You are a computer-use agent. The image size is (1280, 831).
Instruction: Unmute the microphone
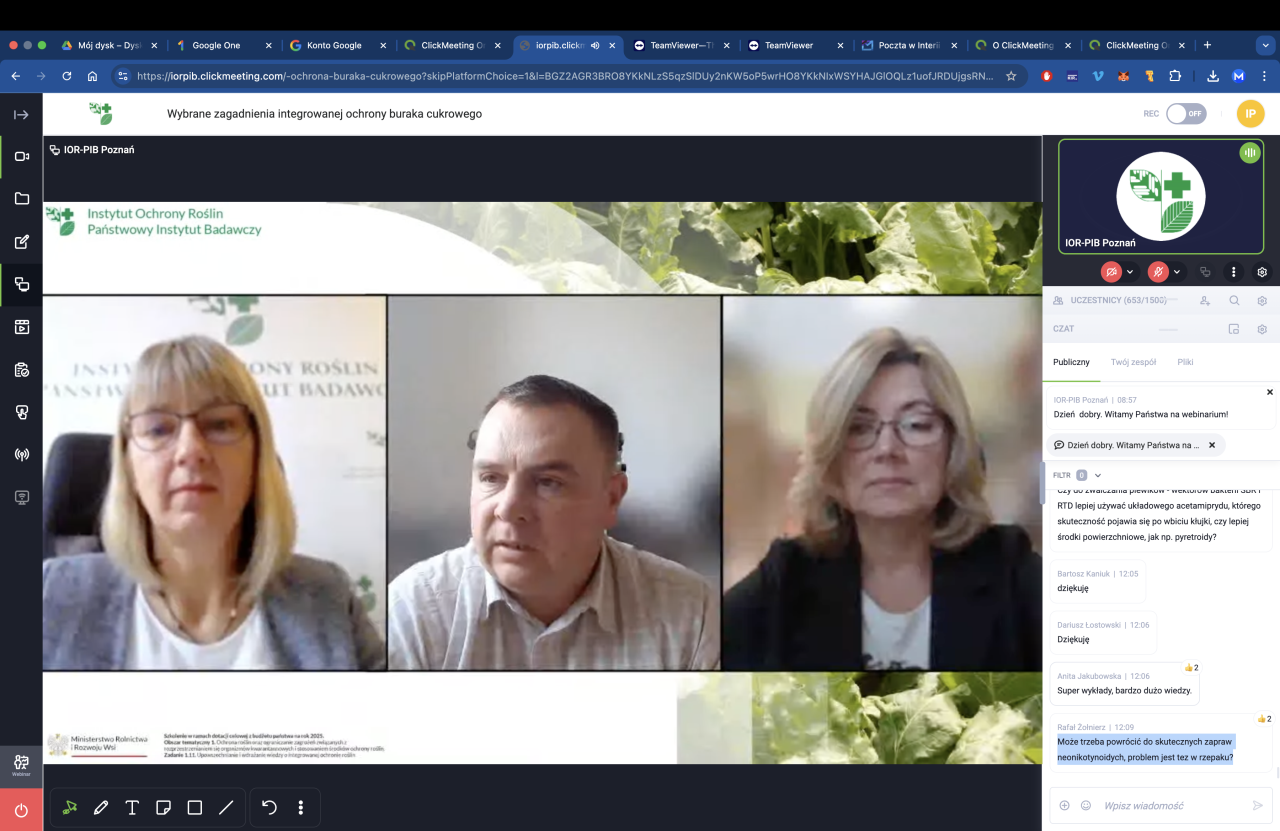[x=1158, y=272]
